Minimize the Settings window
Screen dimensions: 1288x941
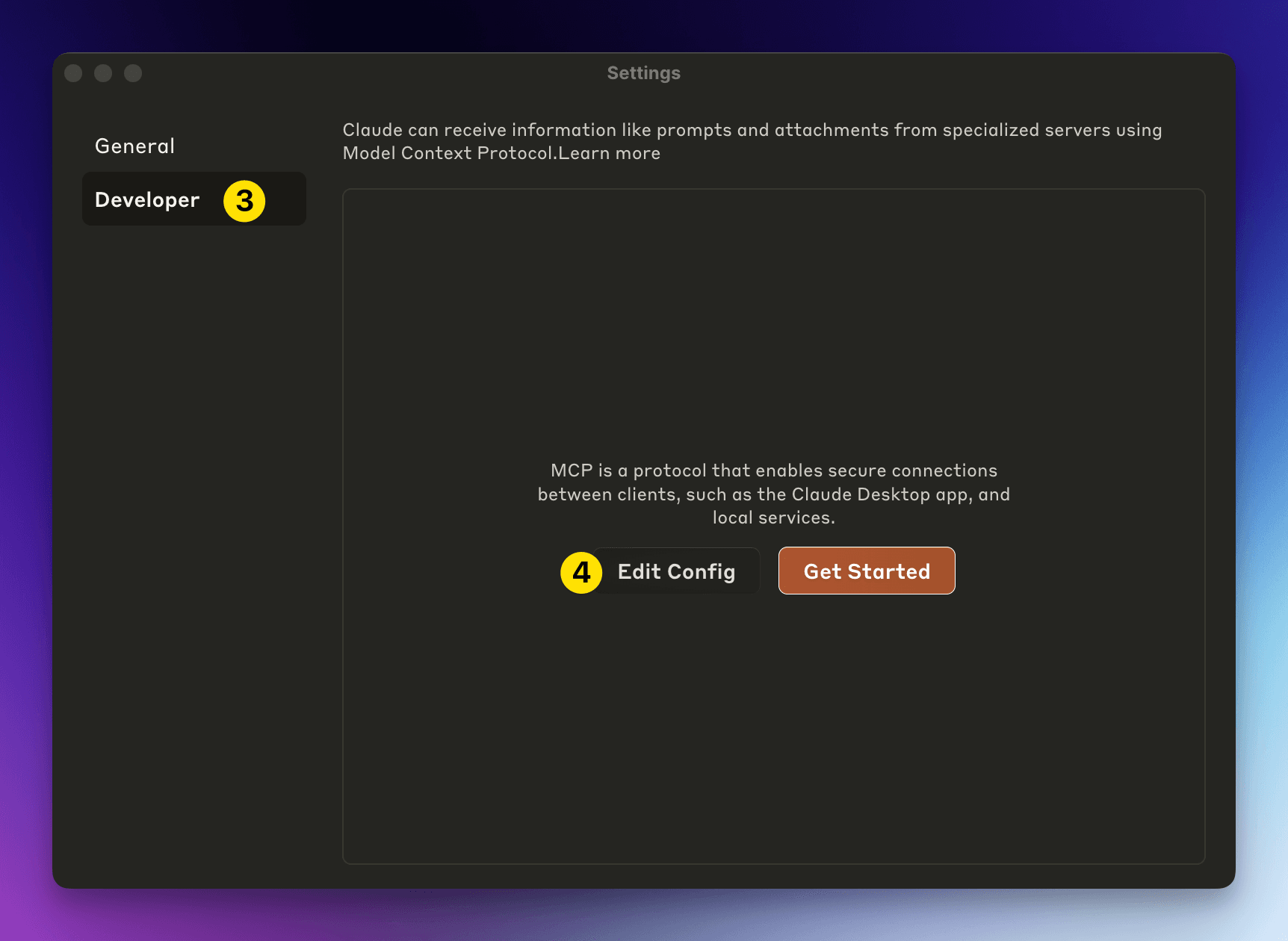pyautogui.click(x=103, y=73)
